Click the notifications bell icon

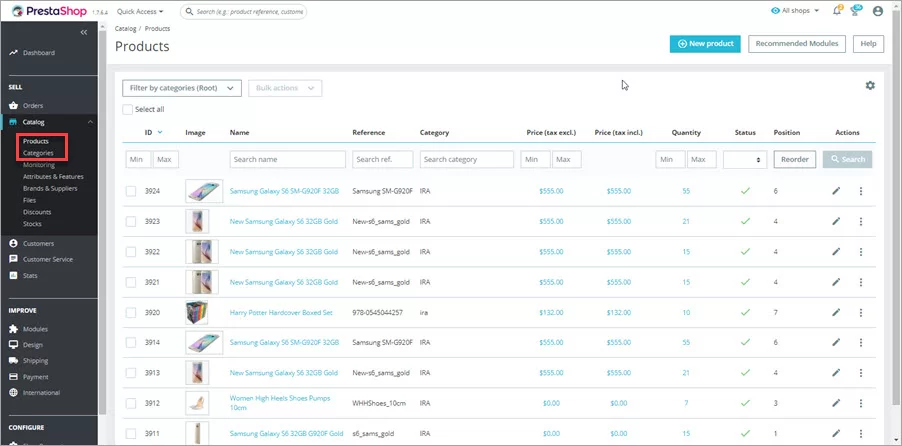[x=837, y=11]
